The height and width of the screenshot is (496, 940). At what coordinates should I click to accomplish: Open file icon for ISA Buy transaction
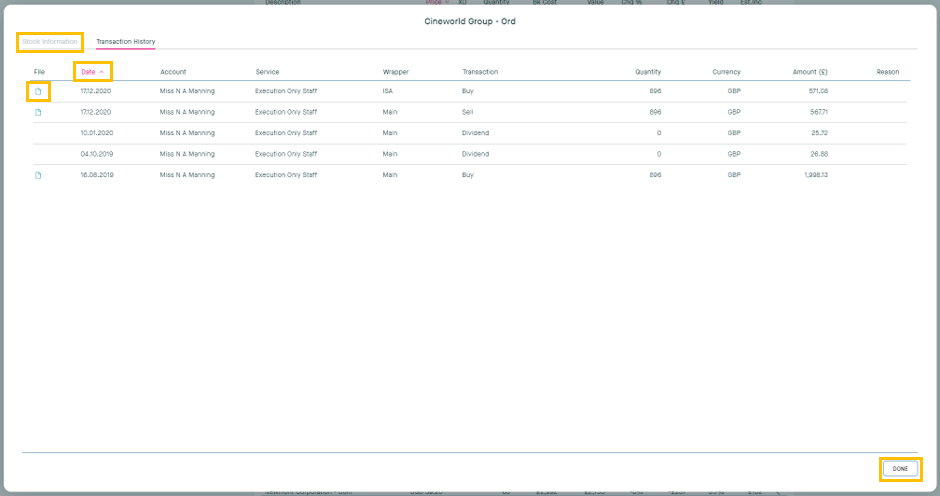point(38,91)
